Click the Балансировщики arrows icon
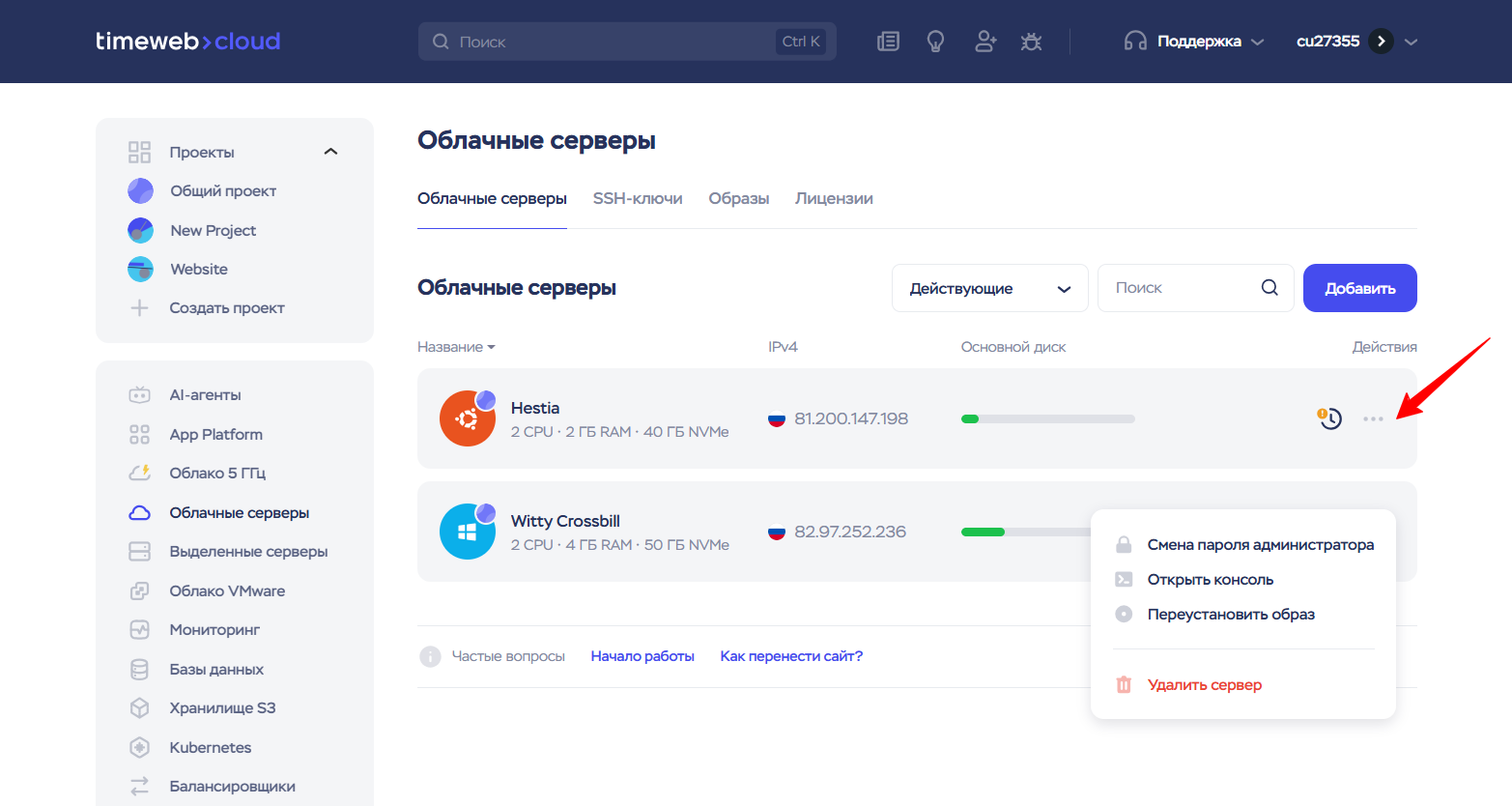Image resolution: width=1512 pixels, height=806 pixels. pos(140,787)
